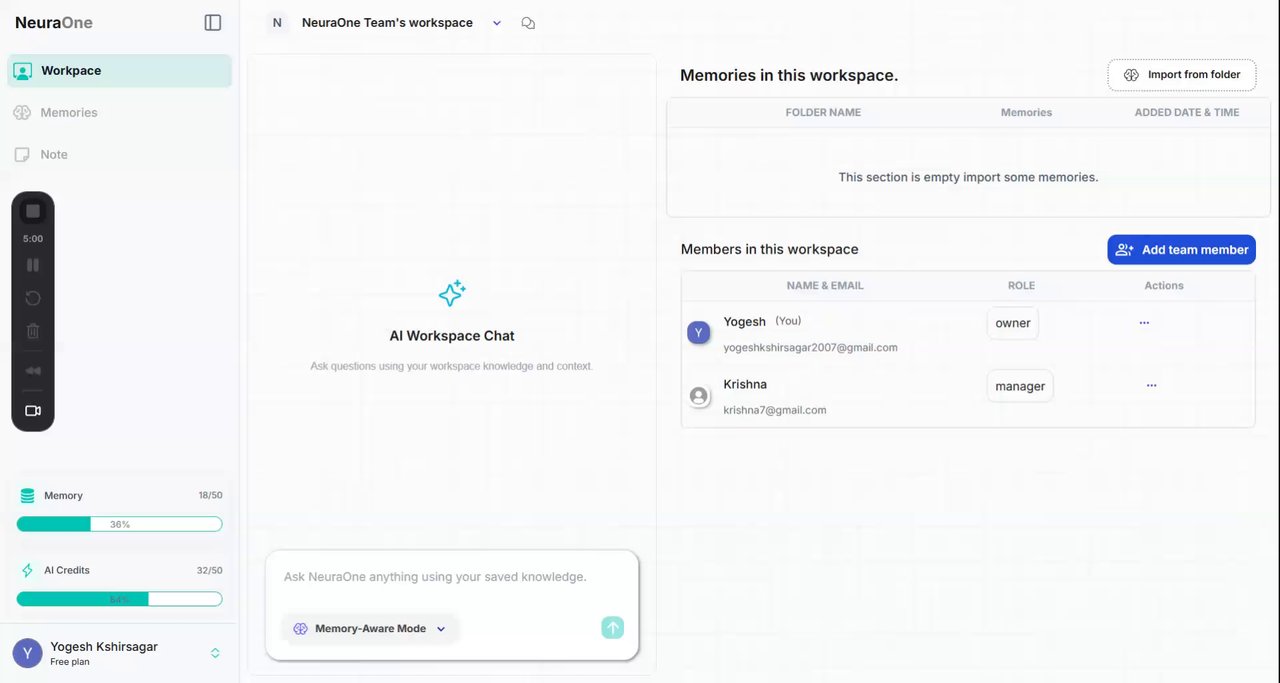Collapse the sidebar panel icon
This screenshot has height=683, width=1280.
[213, 22]
